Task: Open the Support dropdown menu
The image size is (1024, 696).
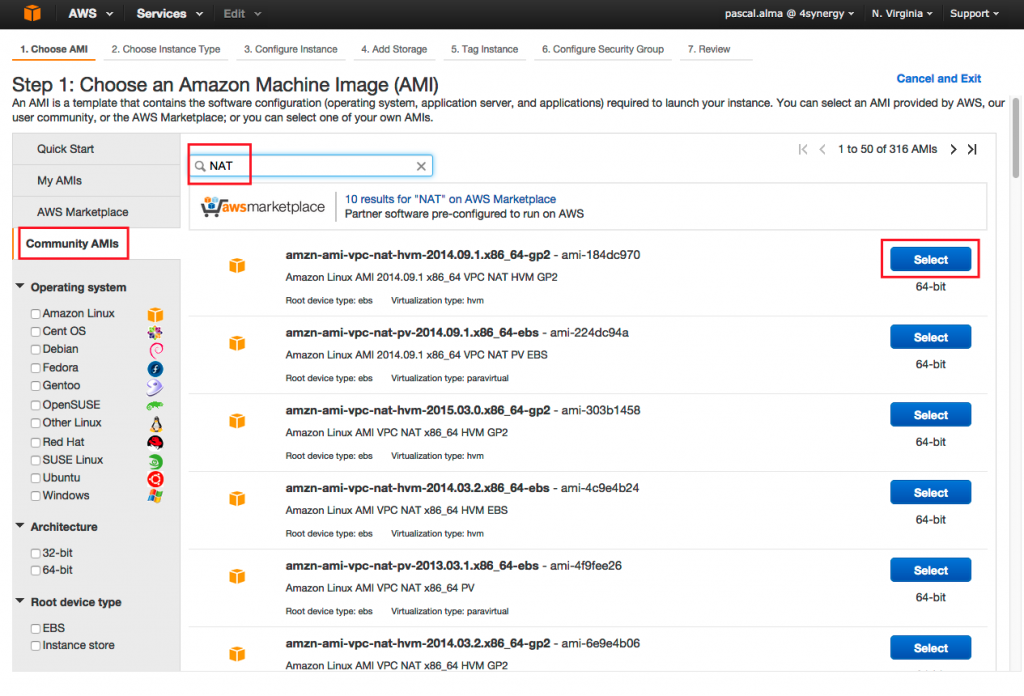Action: pos(974,13)
